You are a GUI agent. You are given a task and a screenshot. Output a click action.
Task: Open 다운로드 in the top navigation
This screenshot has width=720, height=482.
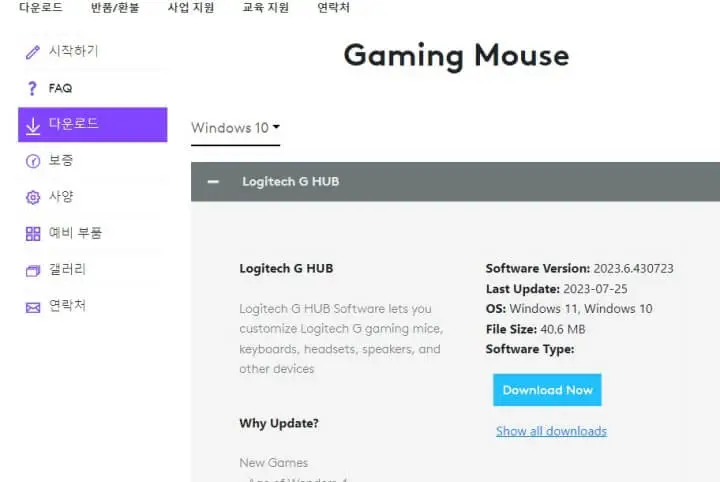coord(41,7)
